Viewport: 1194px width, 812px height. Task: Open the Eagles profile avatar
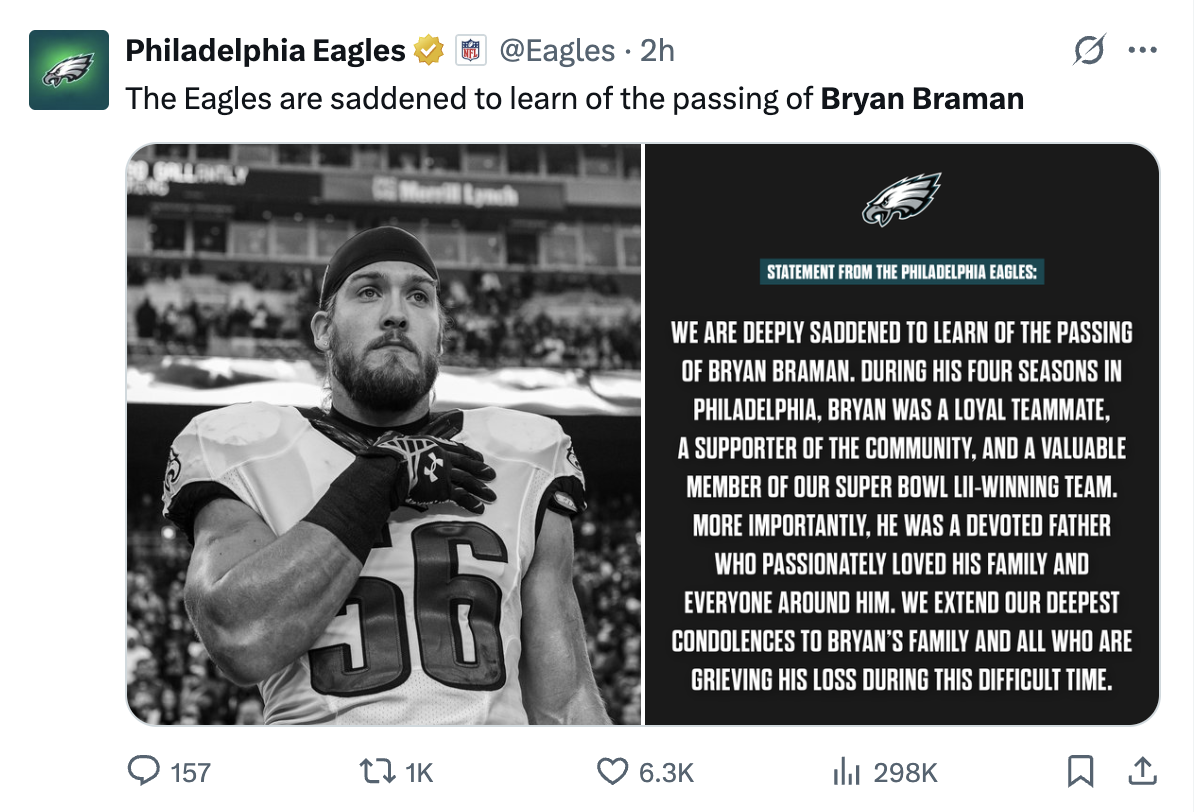coord(68,69)
